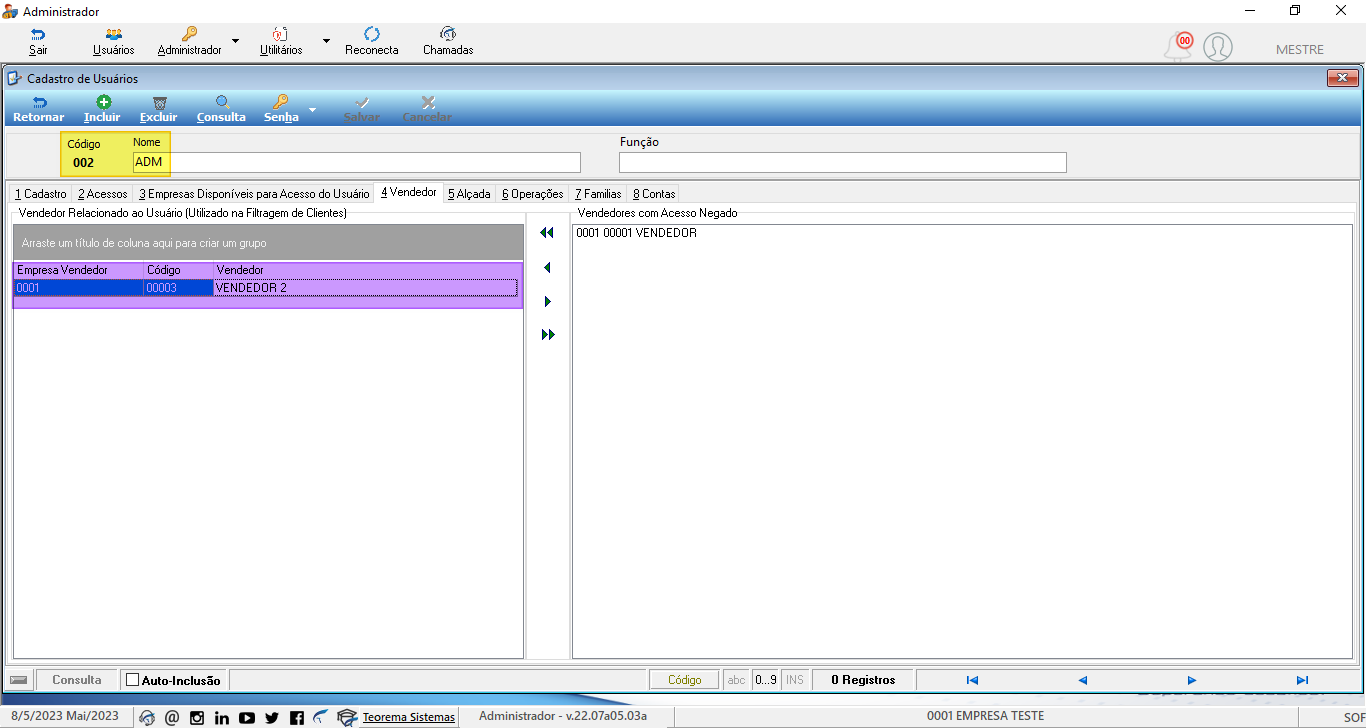Click the Cancelar button
This screenshot has width=1366, height=728.
[x=427, y=109]
